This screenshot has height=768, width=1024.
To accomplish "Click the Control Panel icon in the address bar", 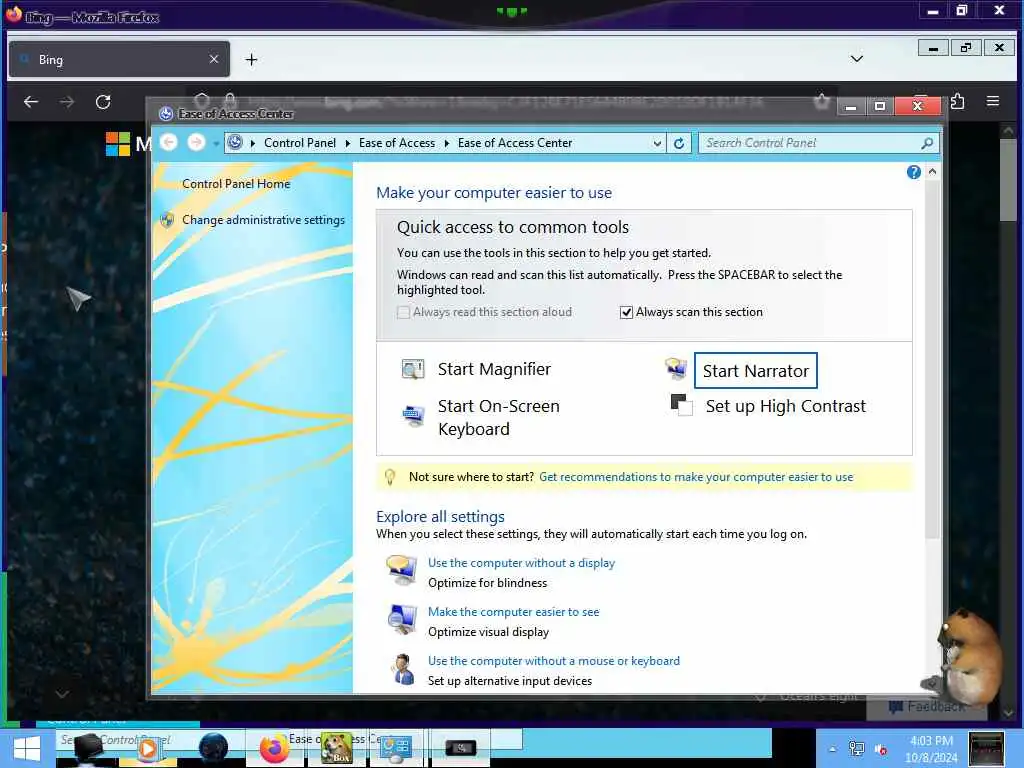I will coord(235,142).
